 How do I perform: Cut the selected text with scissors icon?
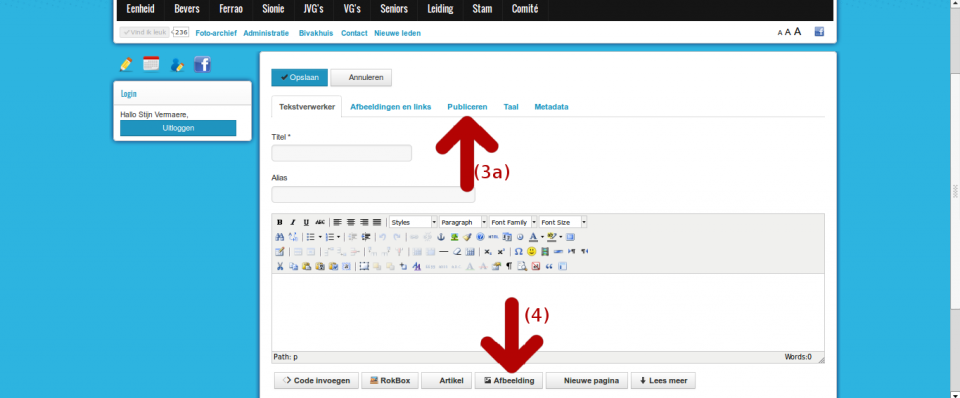(280, 266)
